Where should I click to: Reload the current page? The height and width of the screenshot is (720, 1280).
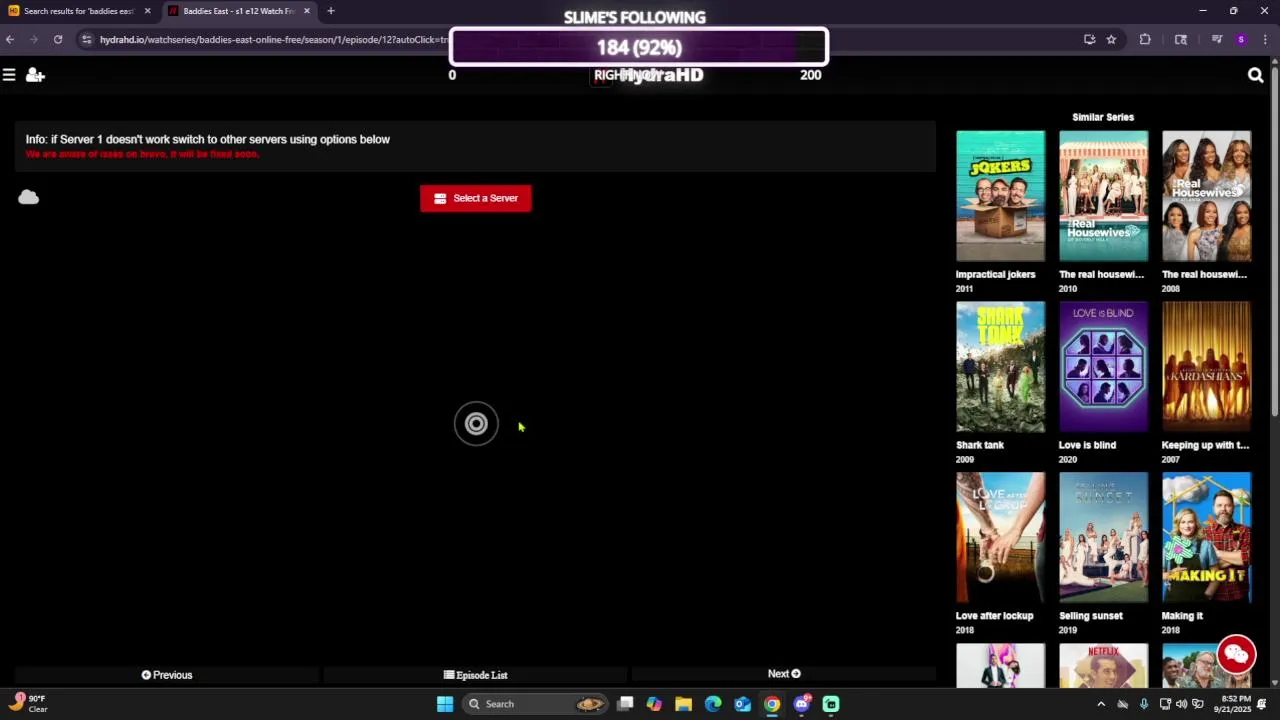coord(58,39)
